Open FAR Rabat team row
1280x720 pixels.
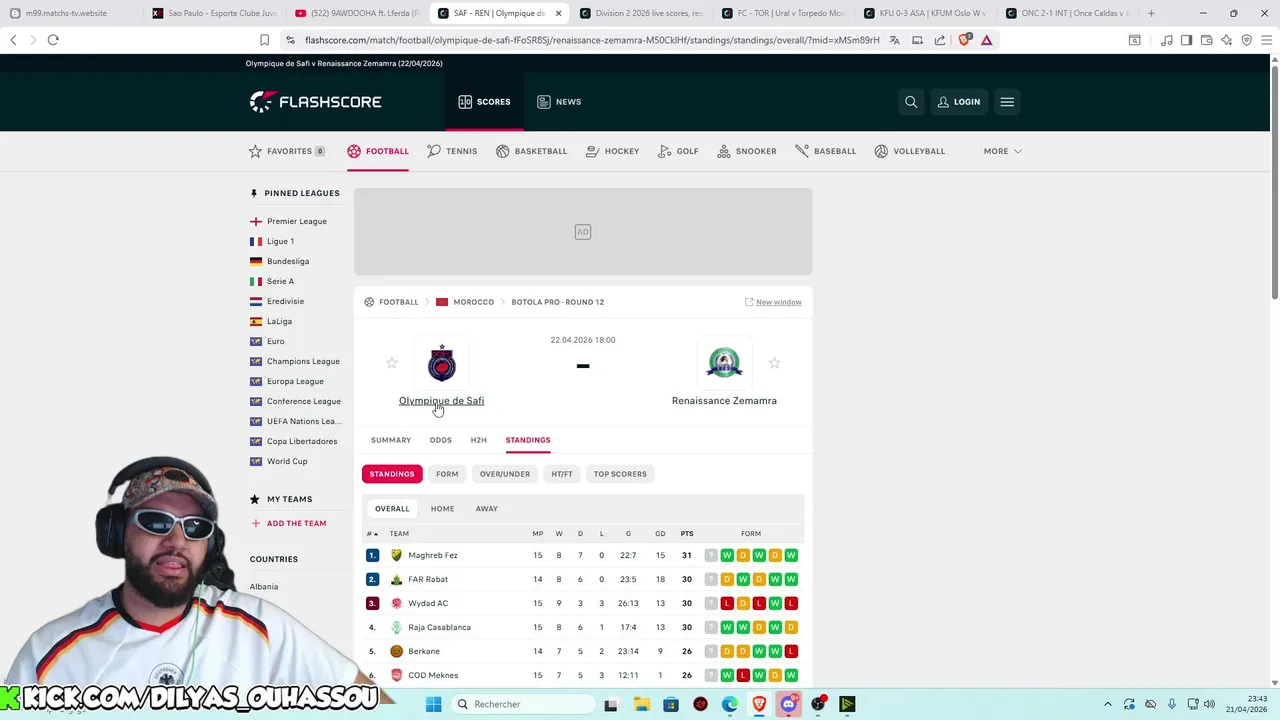point(583,579)
